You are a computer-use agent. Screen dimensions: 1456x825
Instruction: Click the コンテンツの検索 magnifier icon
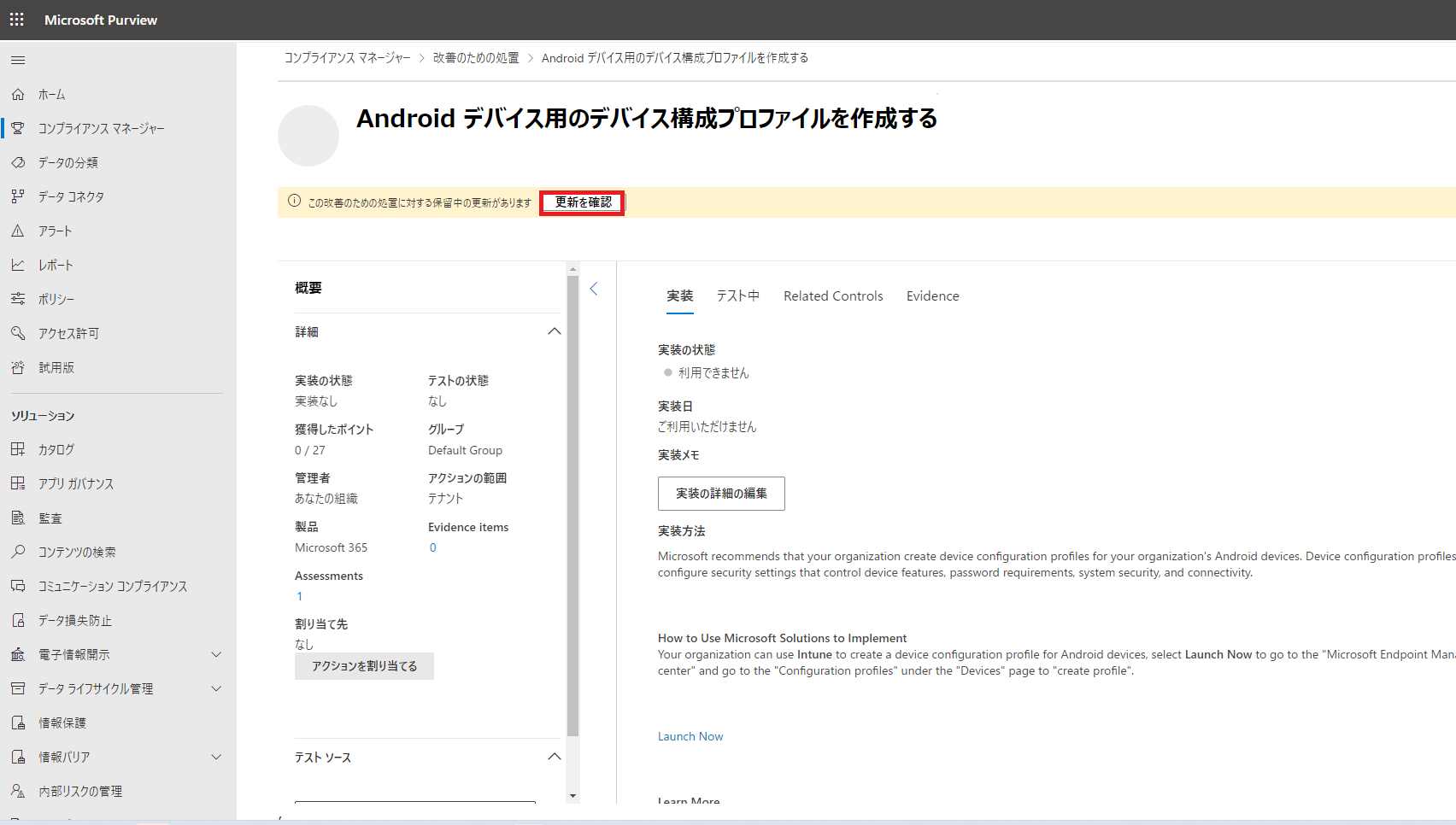[18, 552]
